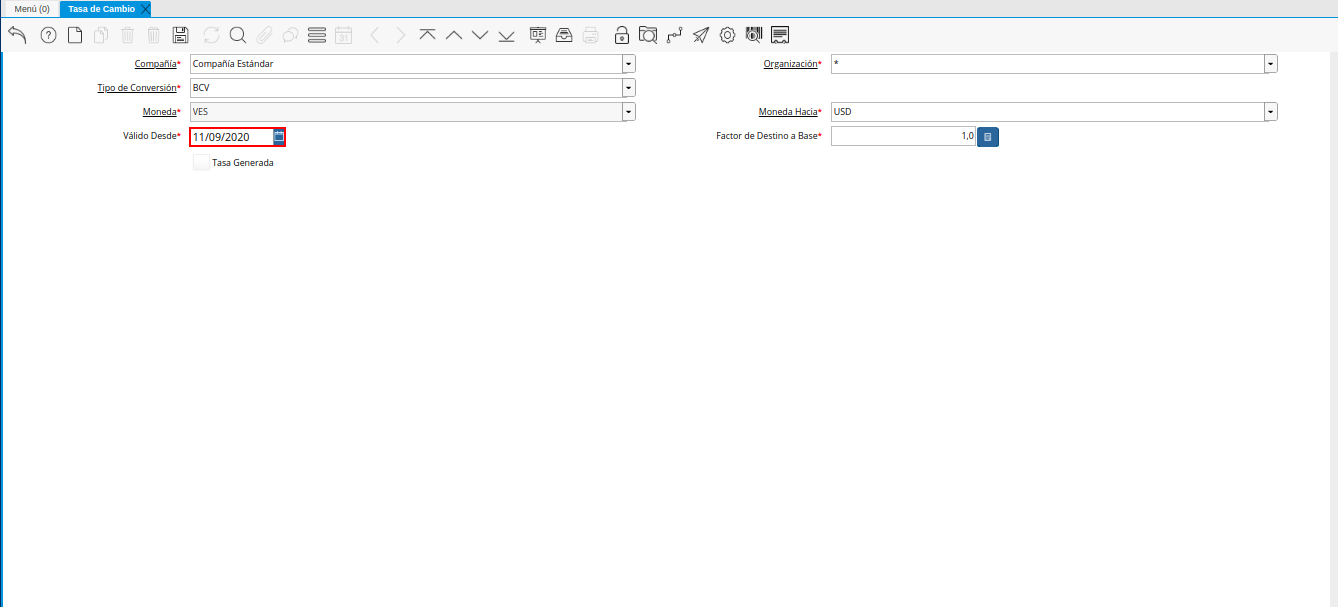This screenshot has height=607, width=1338.
Task: Expand the Tipo de Conversión dropdown arrow
Action: click(x=629, y=88)
